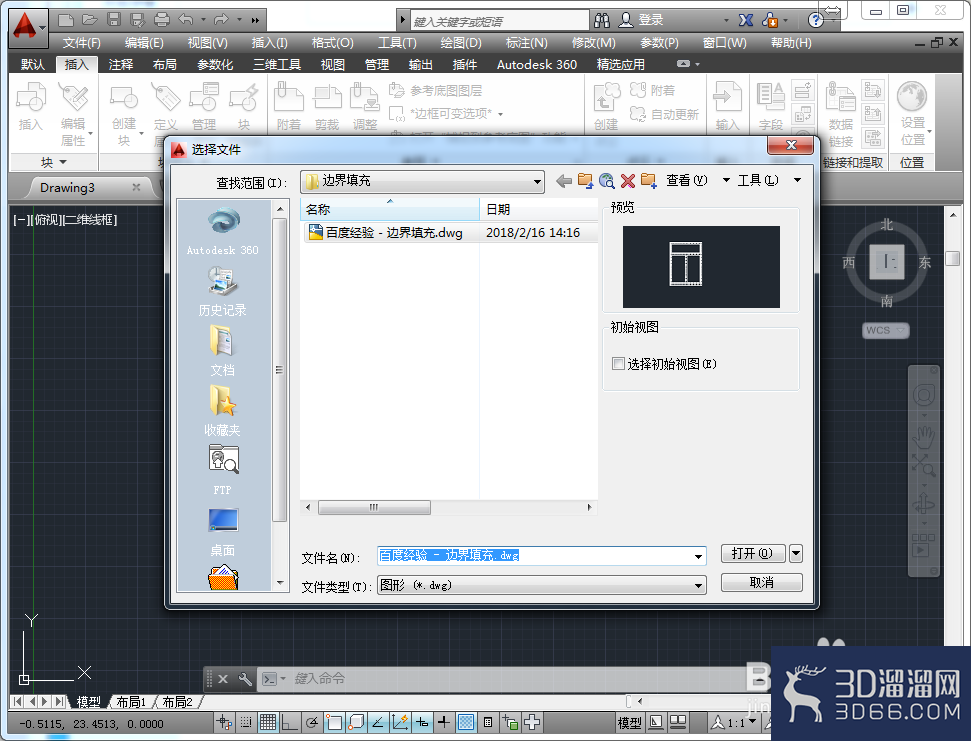Open the FTP location in places list
971x741 pixels.
[223, 470]
